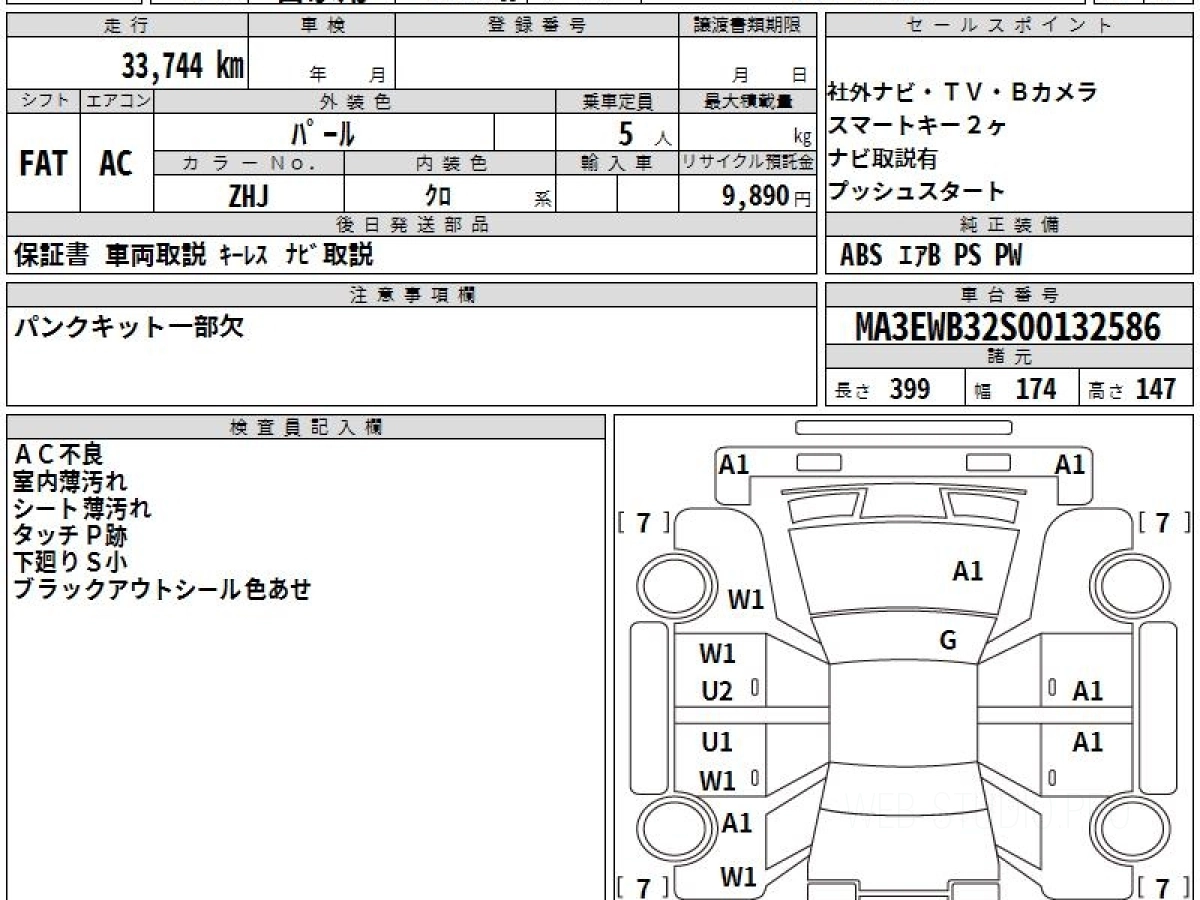Click the 諸元 heading
The width and height of the screenshot is (1200, 900).
(1009, 357)
